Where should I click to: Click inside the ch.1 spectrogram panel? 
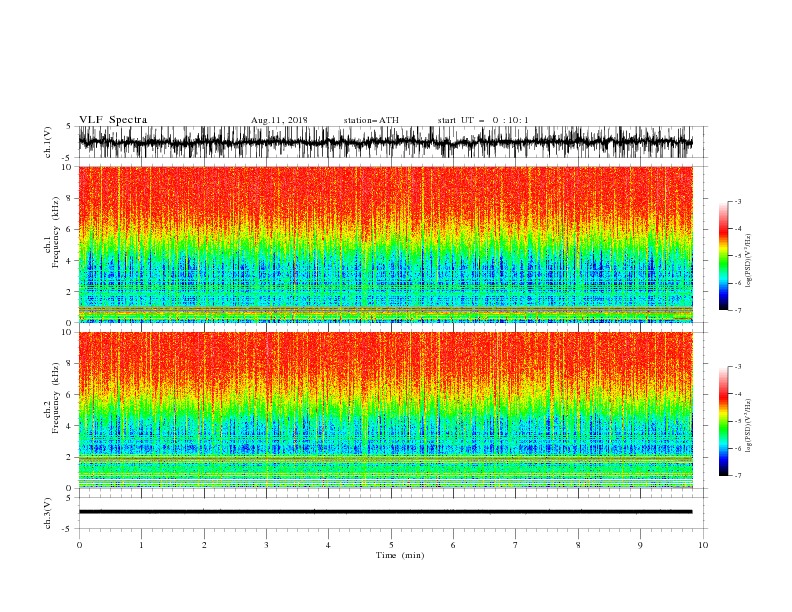385,244
